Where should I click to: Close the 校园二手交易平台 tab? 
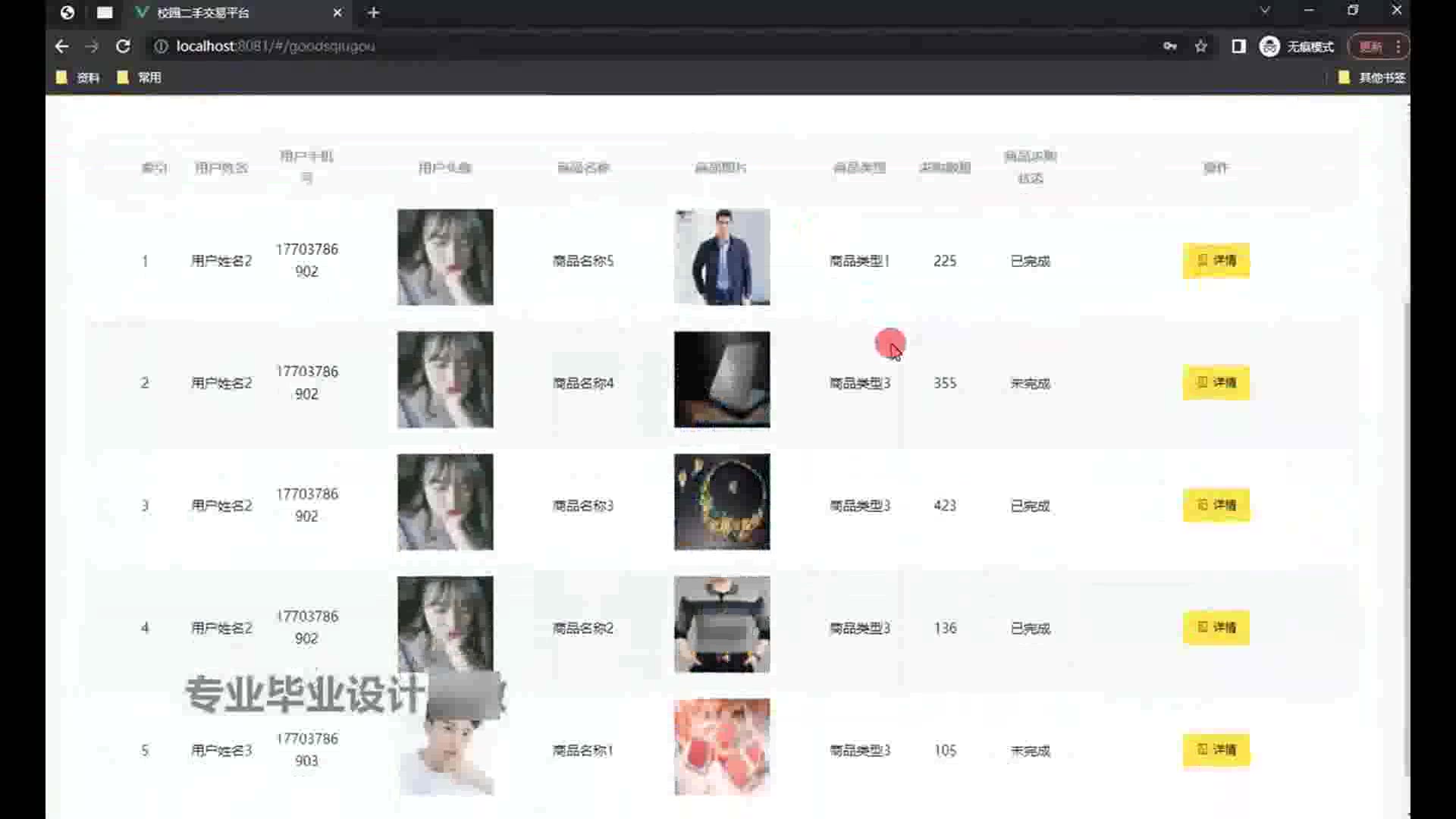(337, 12)
